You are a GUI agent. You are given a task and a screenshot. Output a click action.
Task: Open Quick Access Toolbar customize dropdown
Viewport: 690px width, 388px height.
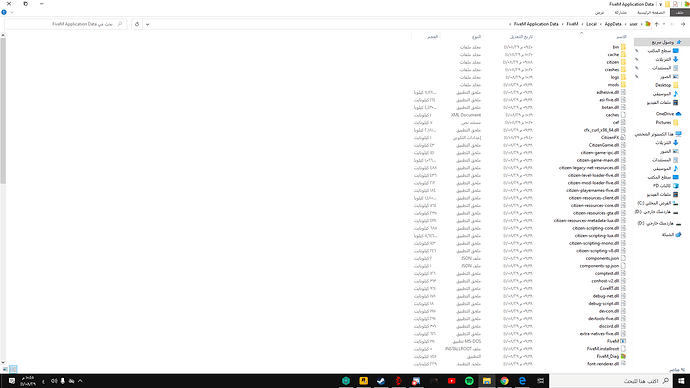pos(661,4)
